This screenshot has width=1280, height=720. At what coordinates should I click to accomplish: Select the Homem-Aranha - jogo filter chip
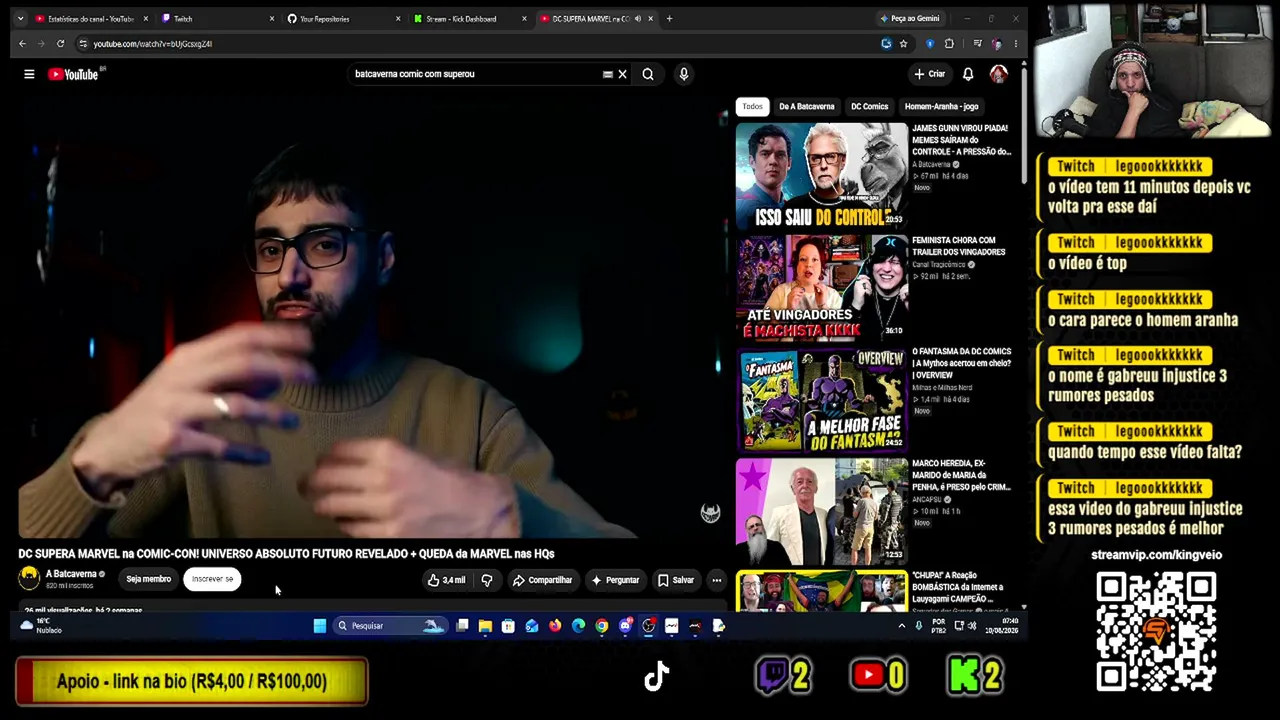941,106
